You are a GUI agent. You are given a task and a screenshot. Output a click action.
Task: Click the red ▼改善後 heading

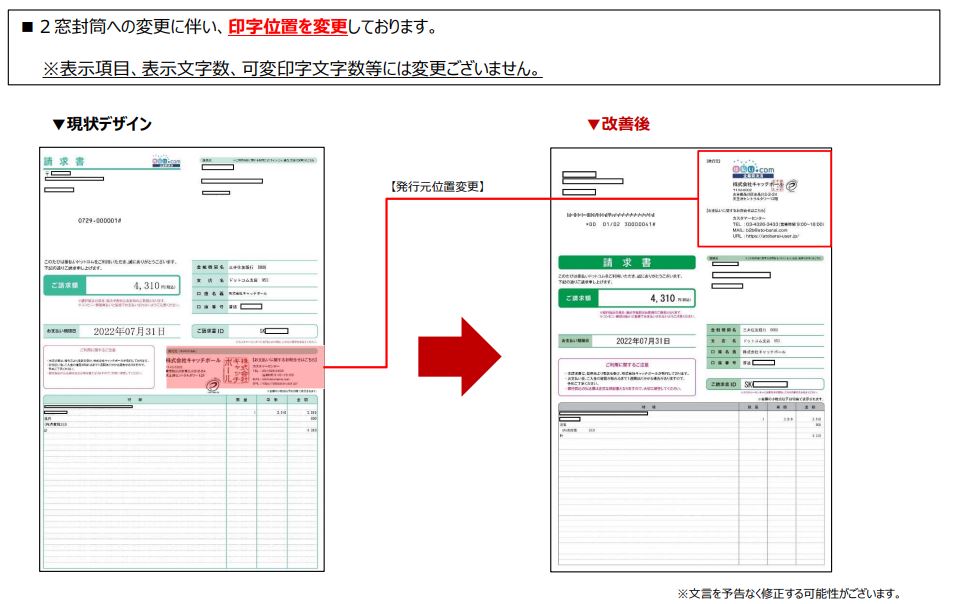618,124
